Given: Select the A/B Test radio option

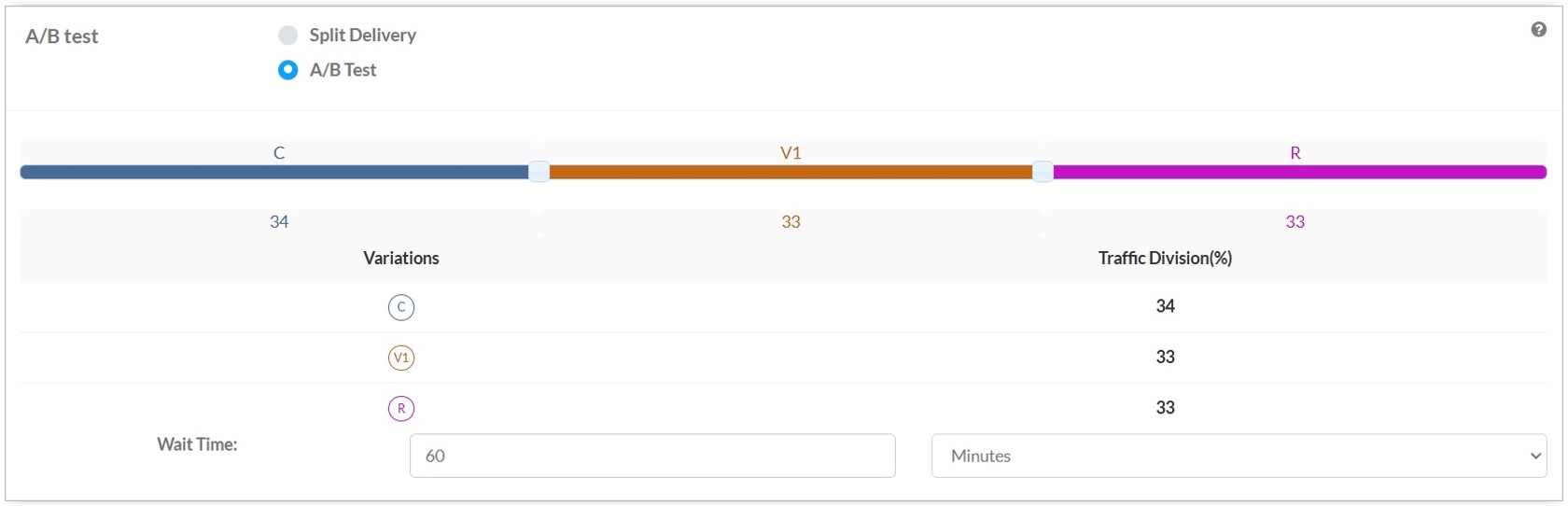Looking at the screenshot, I should tap(288, 70).
